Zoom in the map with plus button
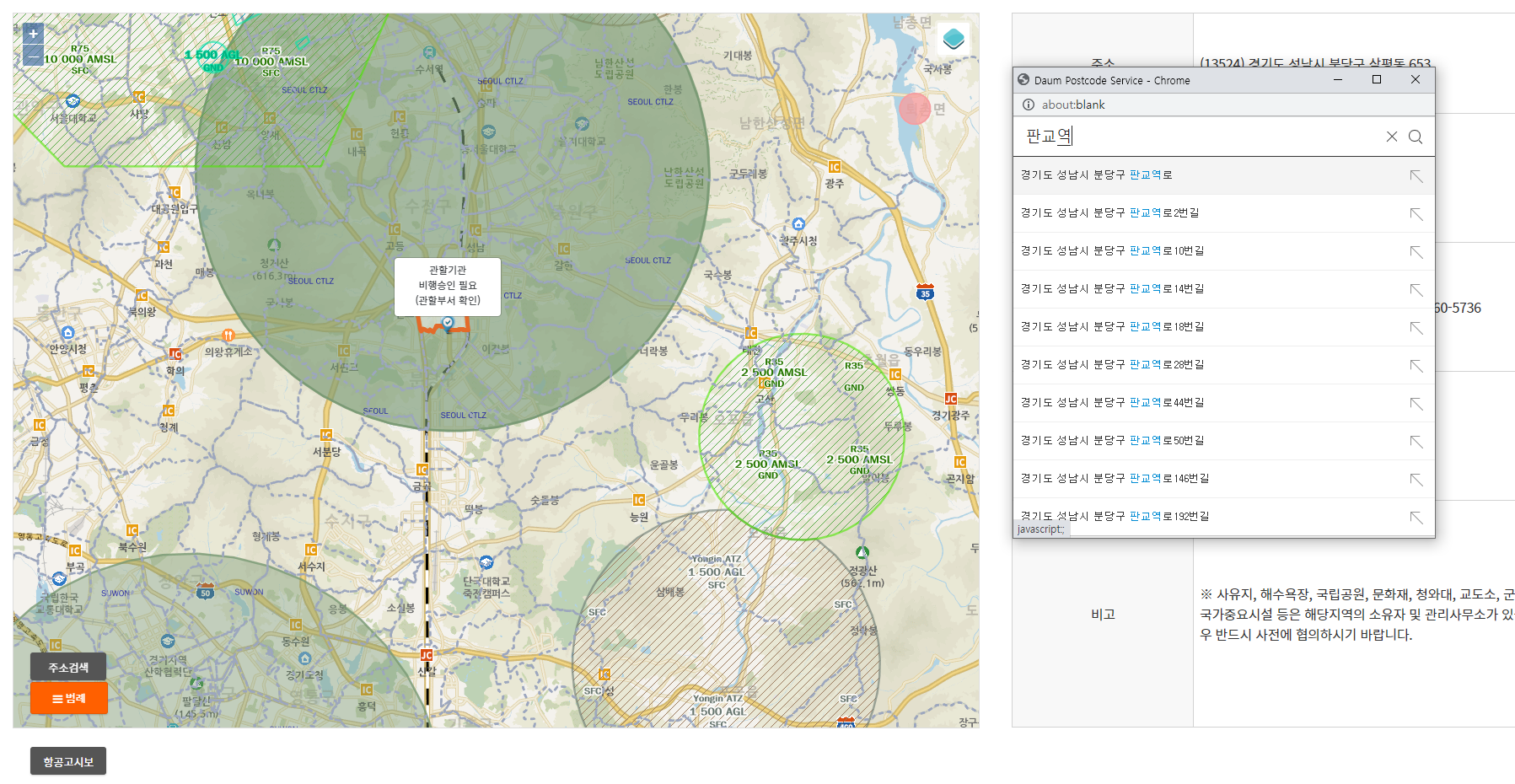Screen dimensions: 1515x784 [x=33, y=34]
